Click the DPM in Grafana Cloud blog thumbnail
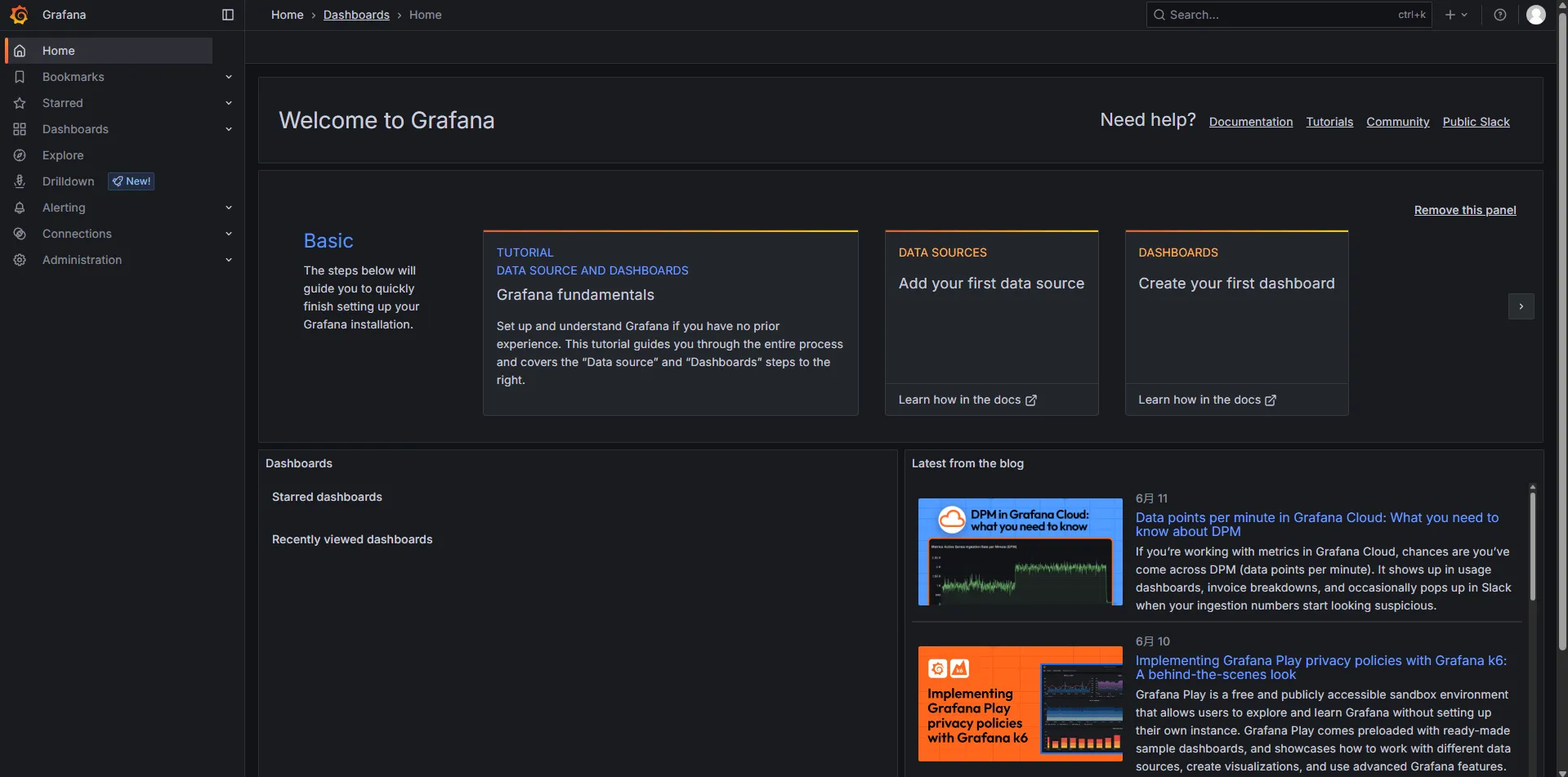This screenshot has width=1568, height=777. [x=1021, y=551]
